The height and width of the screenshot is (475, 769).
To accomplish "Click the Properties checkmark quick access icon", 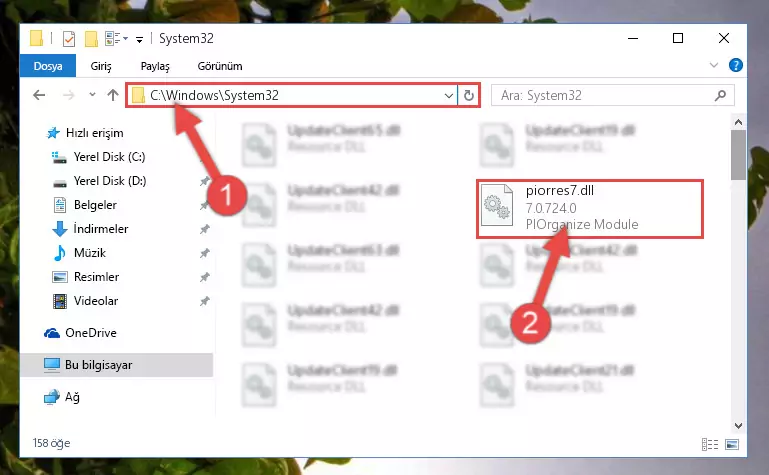I will click(x=69, y=39).
